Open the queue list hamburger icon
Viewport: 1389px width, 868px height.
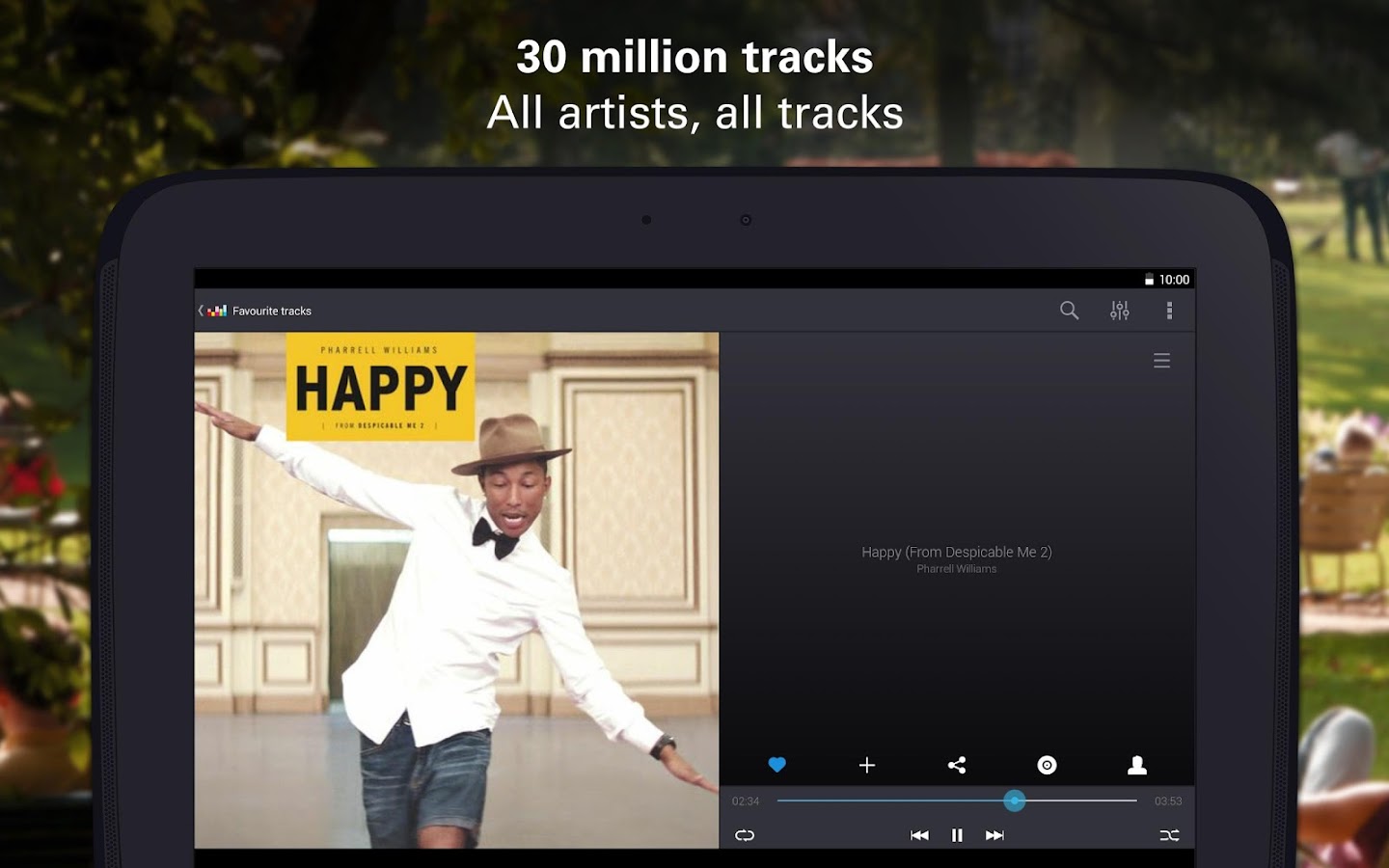point(1161,361)
